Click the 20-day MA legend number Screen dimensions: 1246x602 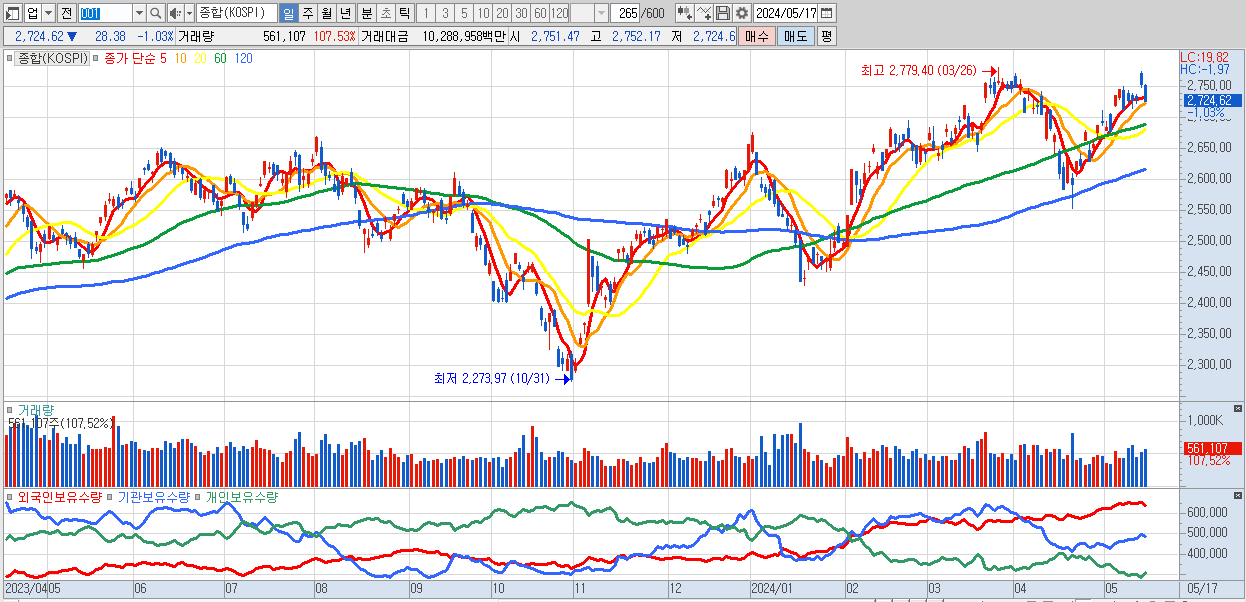pyautogui.click(x=200, y=59)
